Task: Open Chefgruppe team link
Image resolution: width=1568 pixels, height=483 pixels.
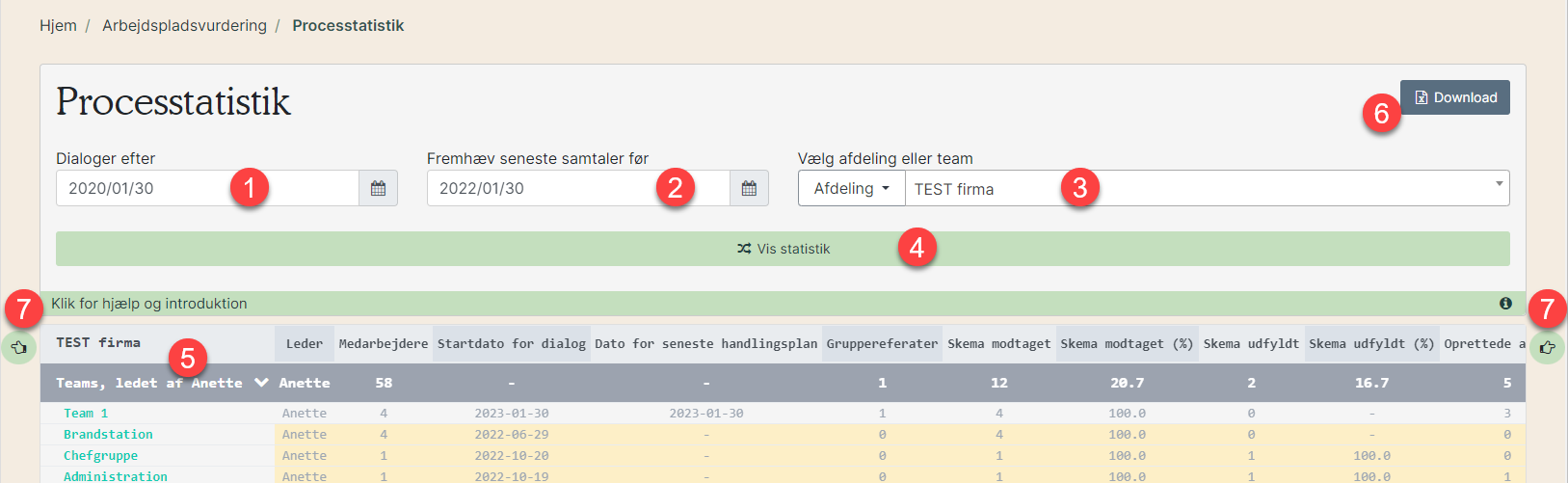Action: tap(100, 456)
